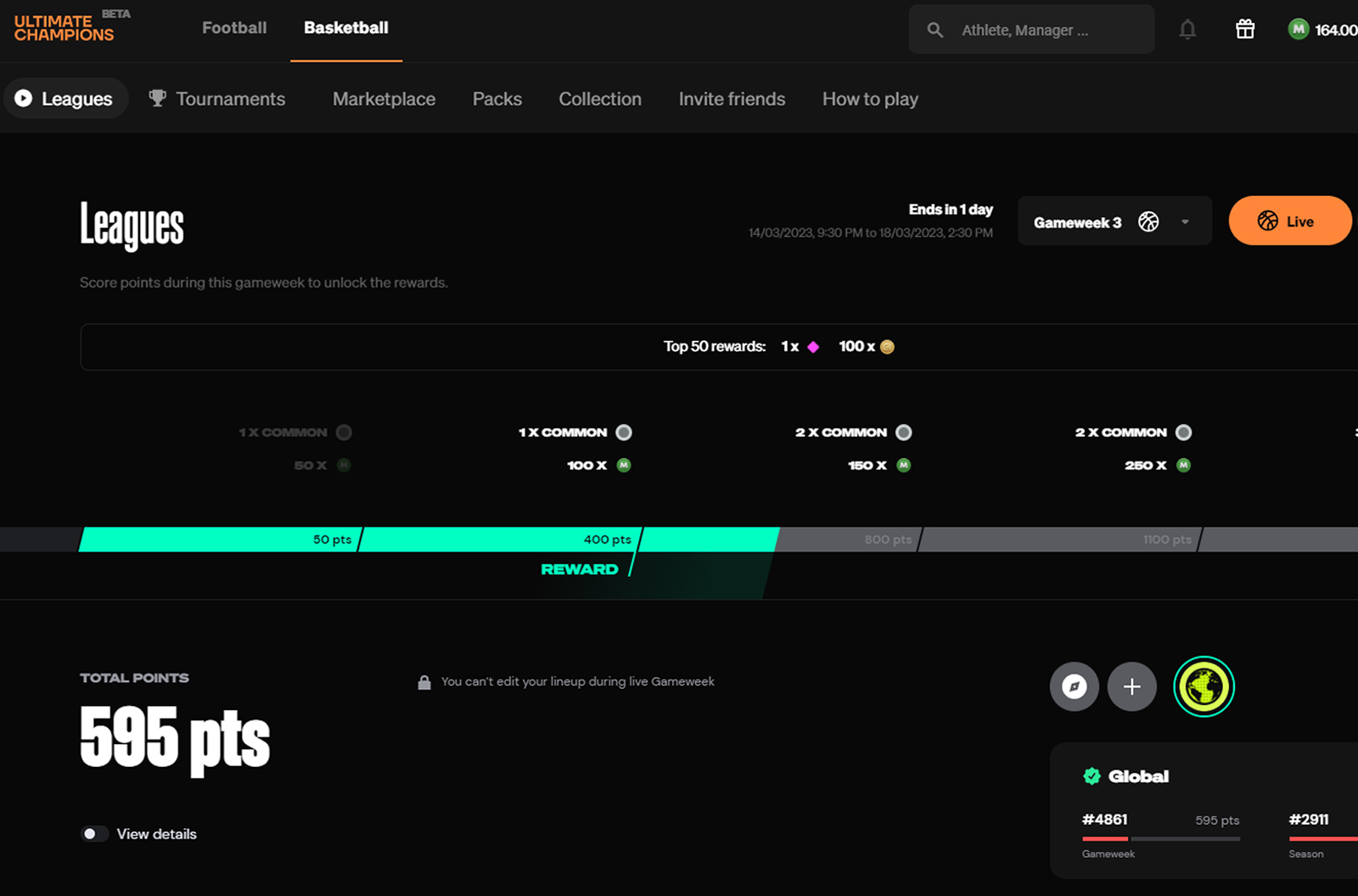Open the Packs section
Viewport: 1358px width, 896px height.
[x=497, y=99]
